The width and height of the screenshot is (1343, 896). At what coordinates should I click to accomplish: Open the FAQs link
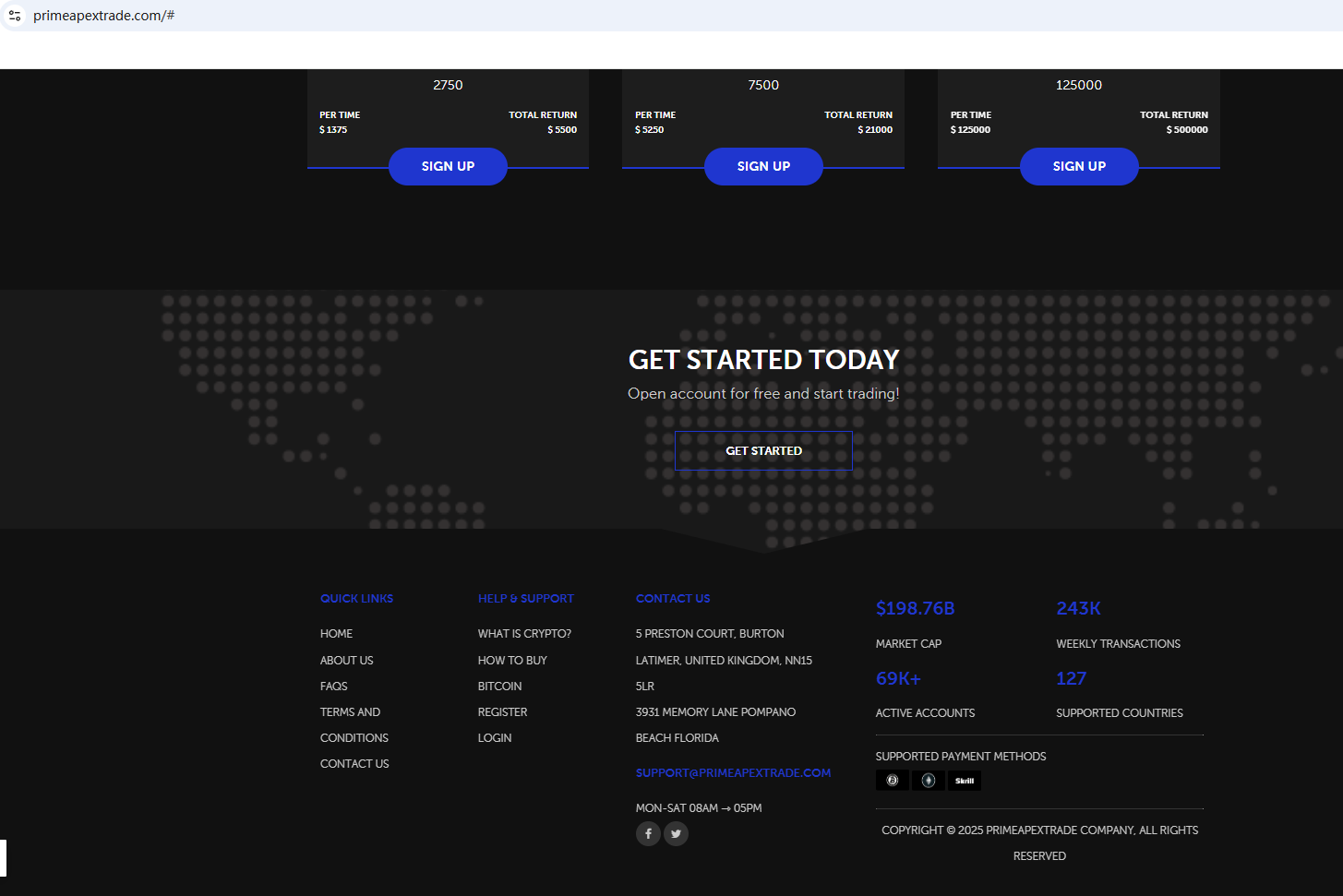(333, 687)
